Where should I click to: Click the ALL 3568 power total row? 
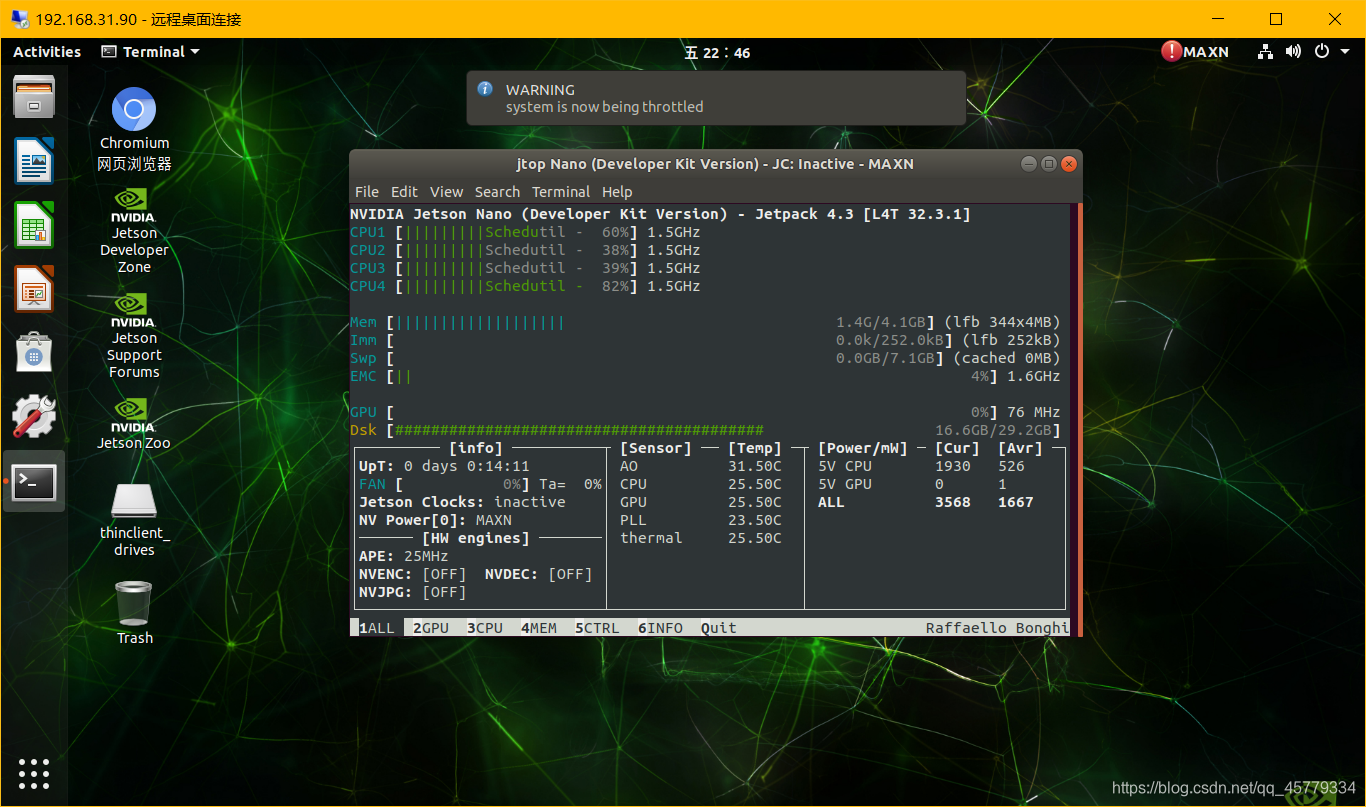pos(926,502)
